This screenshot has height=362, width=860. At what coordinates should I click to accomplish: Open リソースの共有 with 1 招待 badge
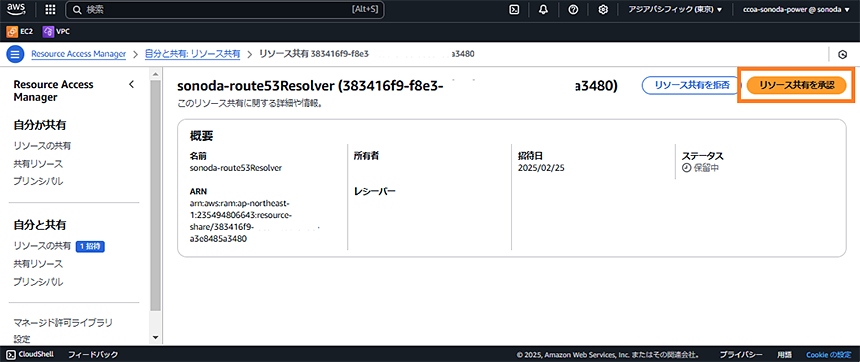[42, 246]
